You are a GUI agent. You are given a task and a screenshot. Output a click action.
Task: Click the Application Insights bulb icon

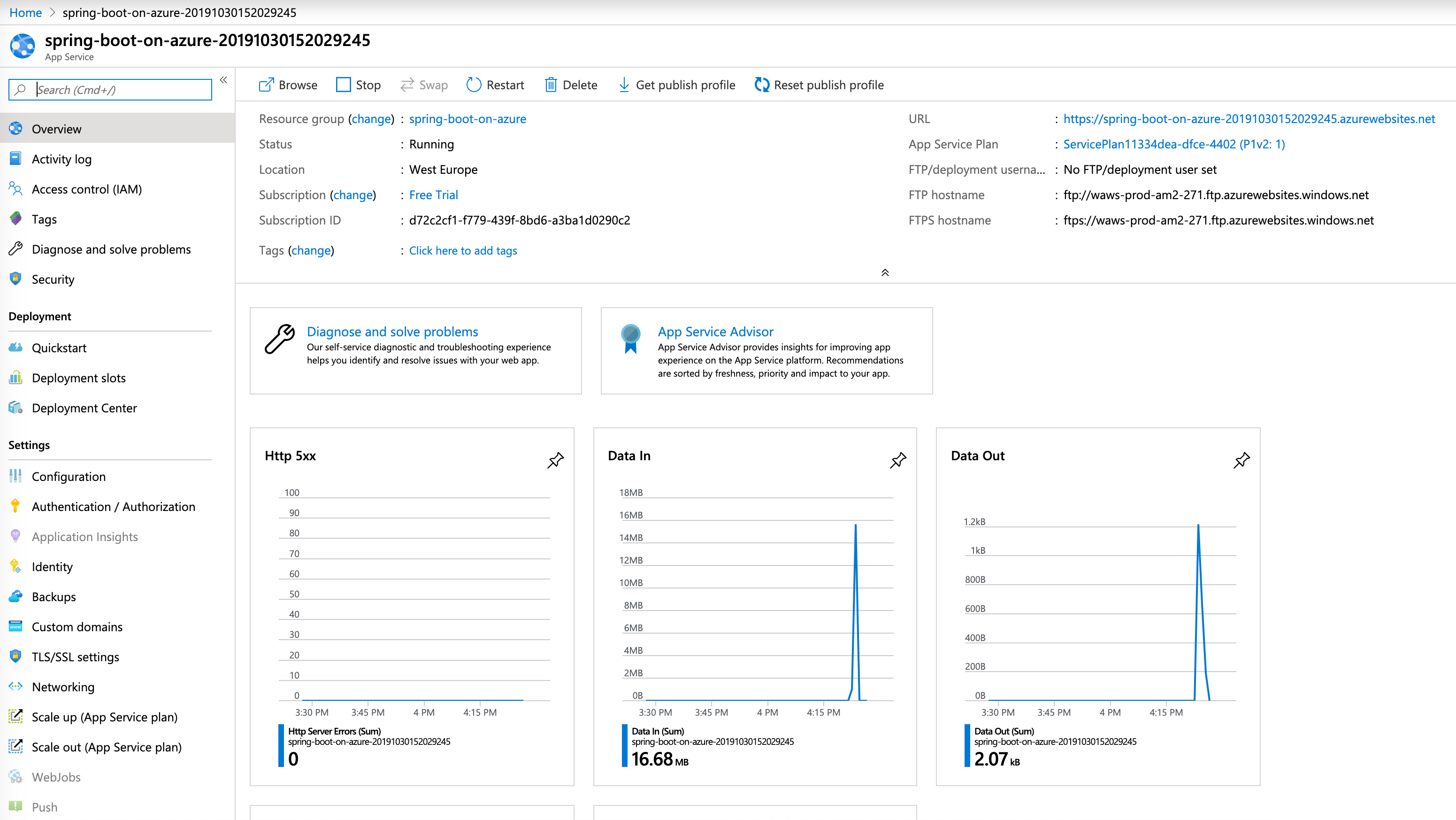[16, 536]
